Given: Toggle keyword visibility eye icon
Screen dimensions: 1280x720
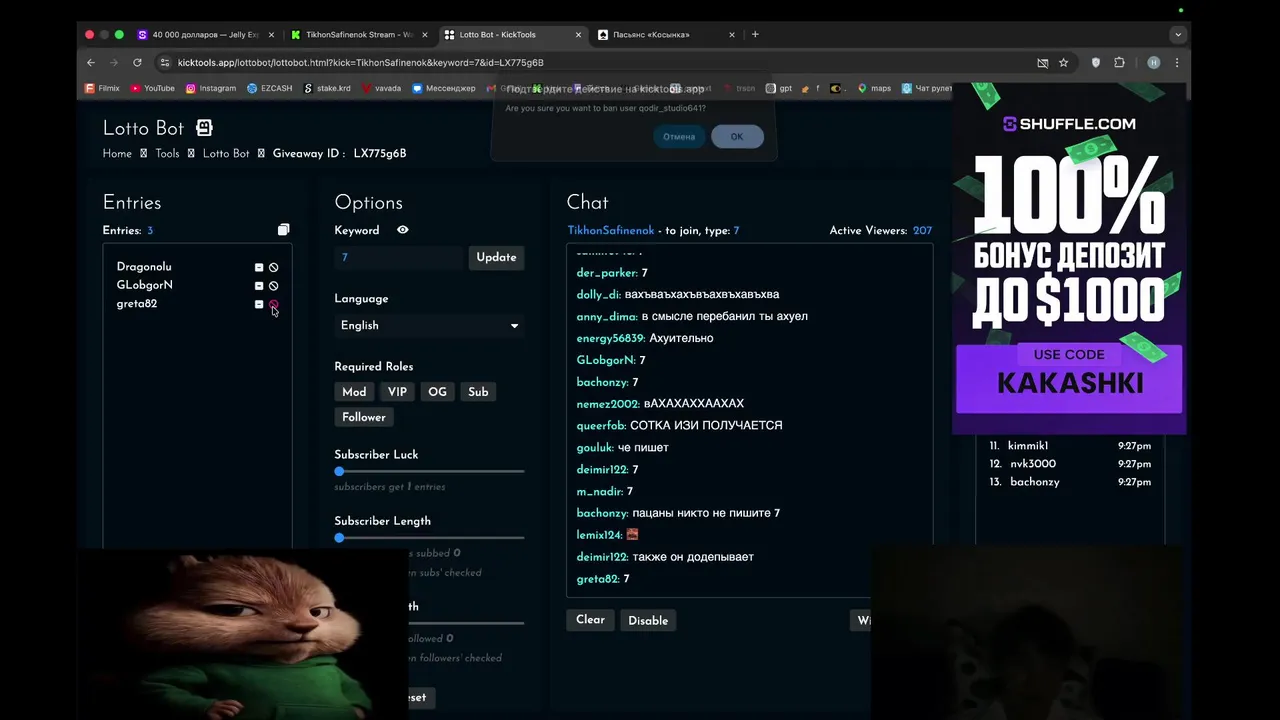Looking at the screenshot, I should [402, 230].
